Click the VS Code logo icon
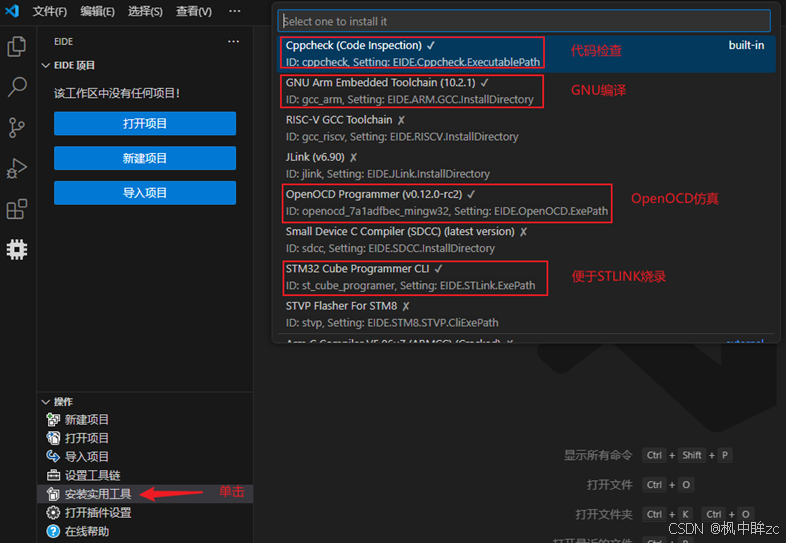The image size is (786, 543). tap(12, 11)
